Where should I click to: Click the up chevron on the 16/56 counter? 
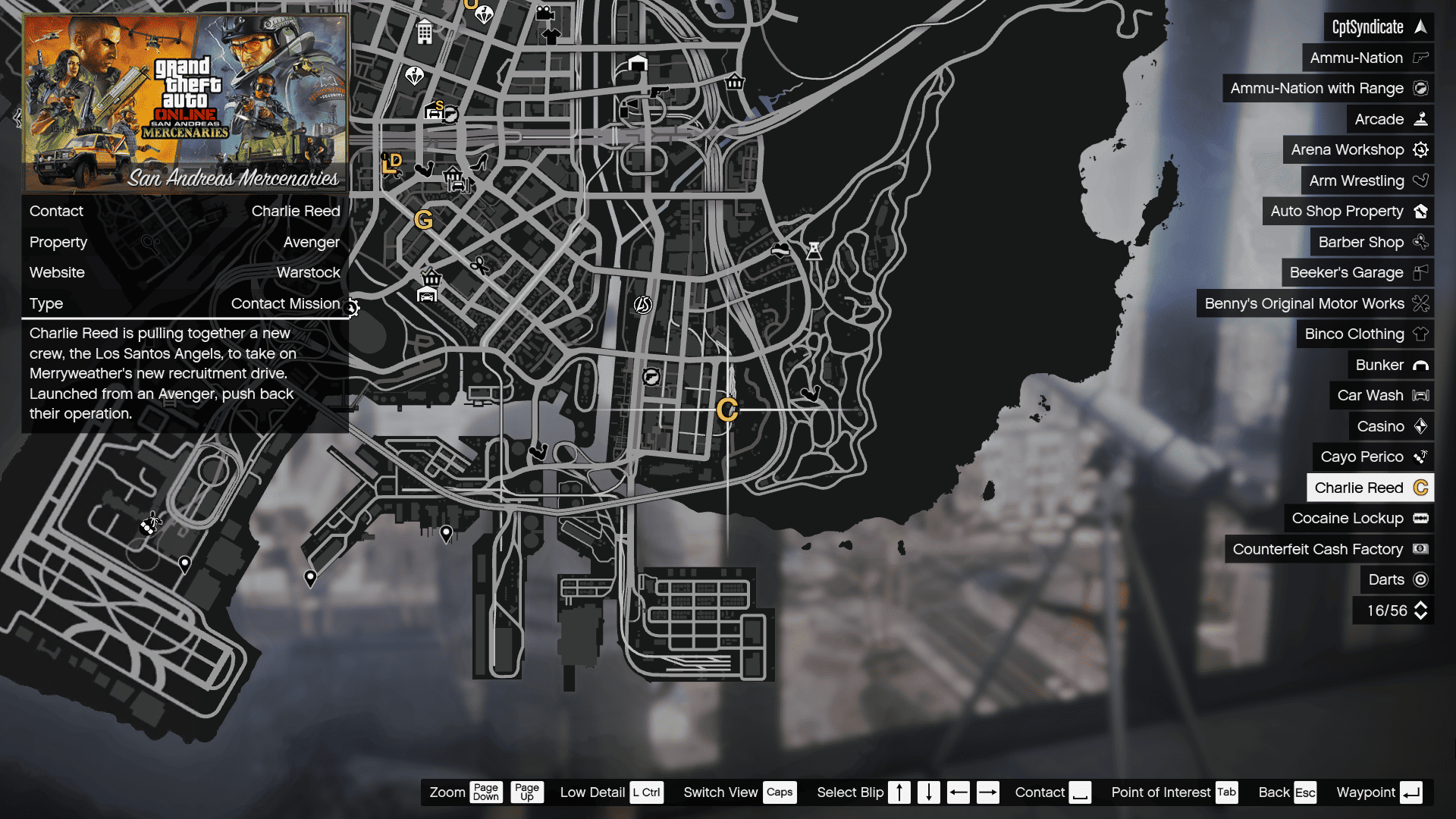click(1421, 604)
